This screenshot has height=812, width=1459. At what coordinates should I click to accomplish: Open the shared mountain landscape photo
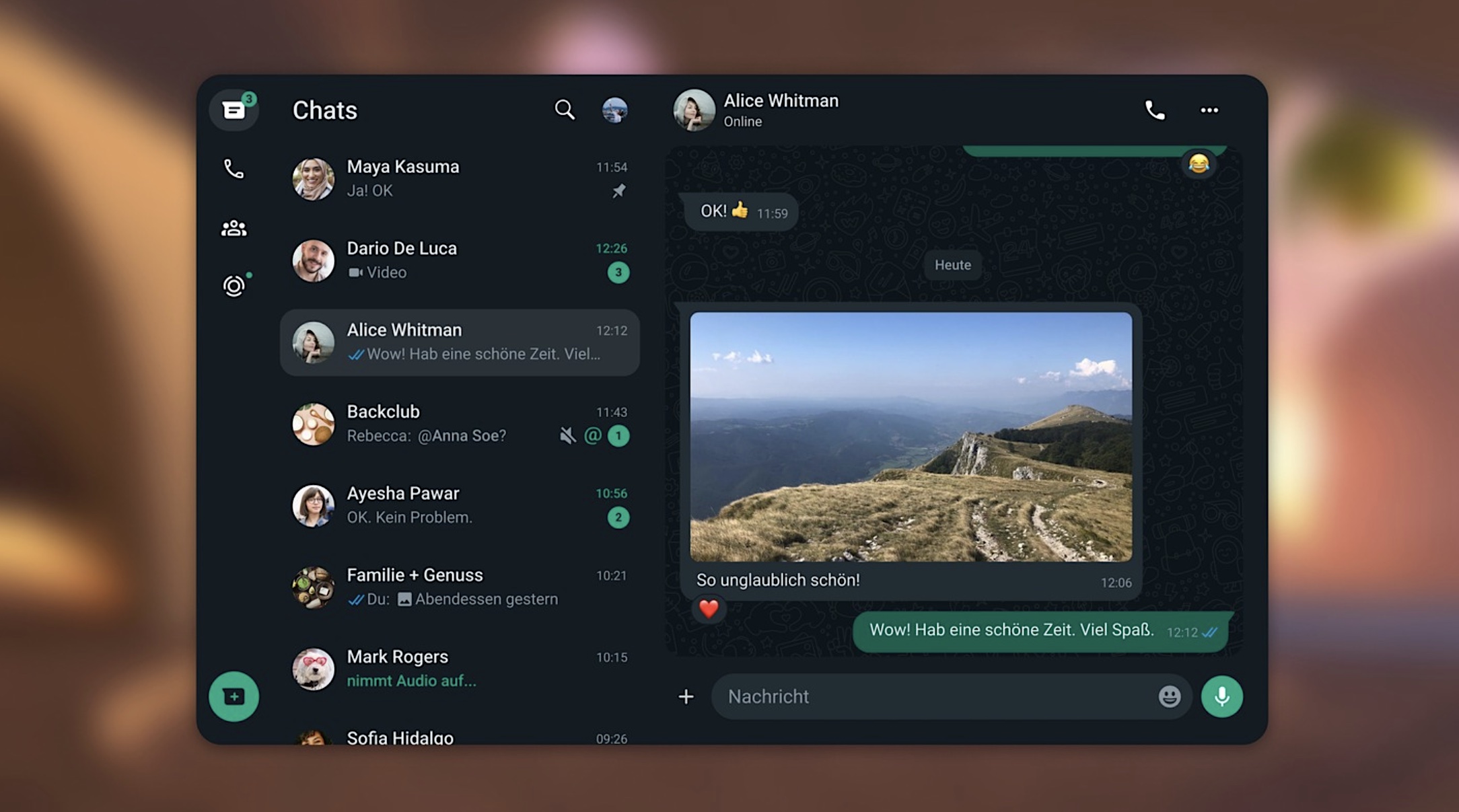(911, 437)
